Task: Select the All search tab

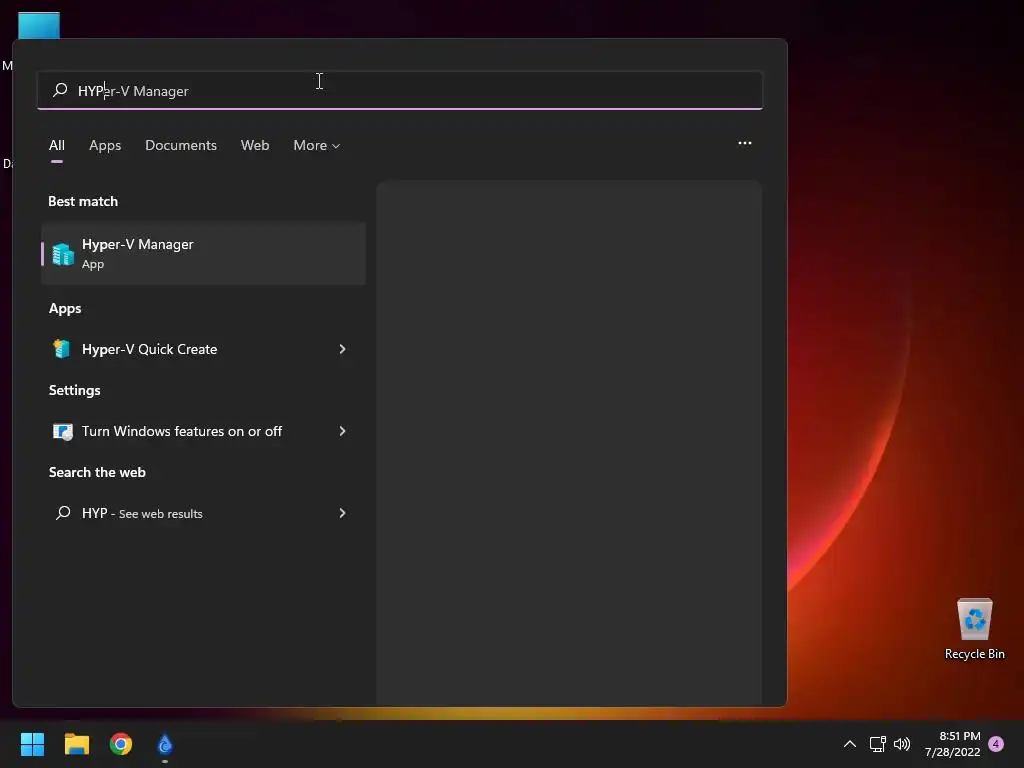Action: pyautogui.click(x=57, y=145)
